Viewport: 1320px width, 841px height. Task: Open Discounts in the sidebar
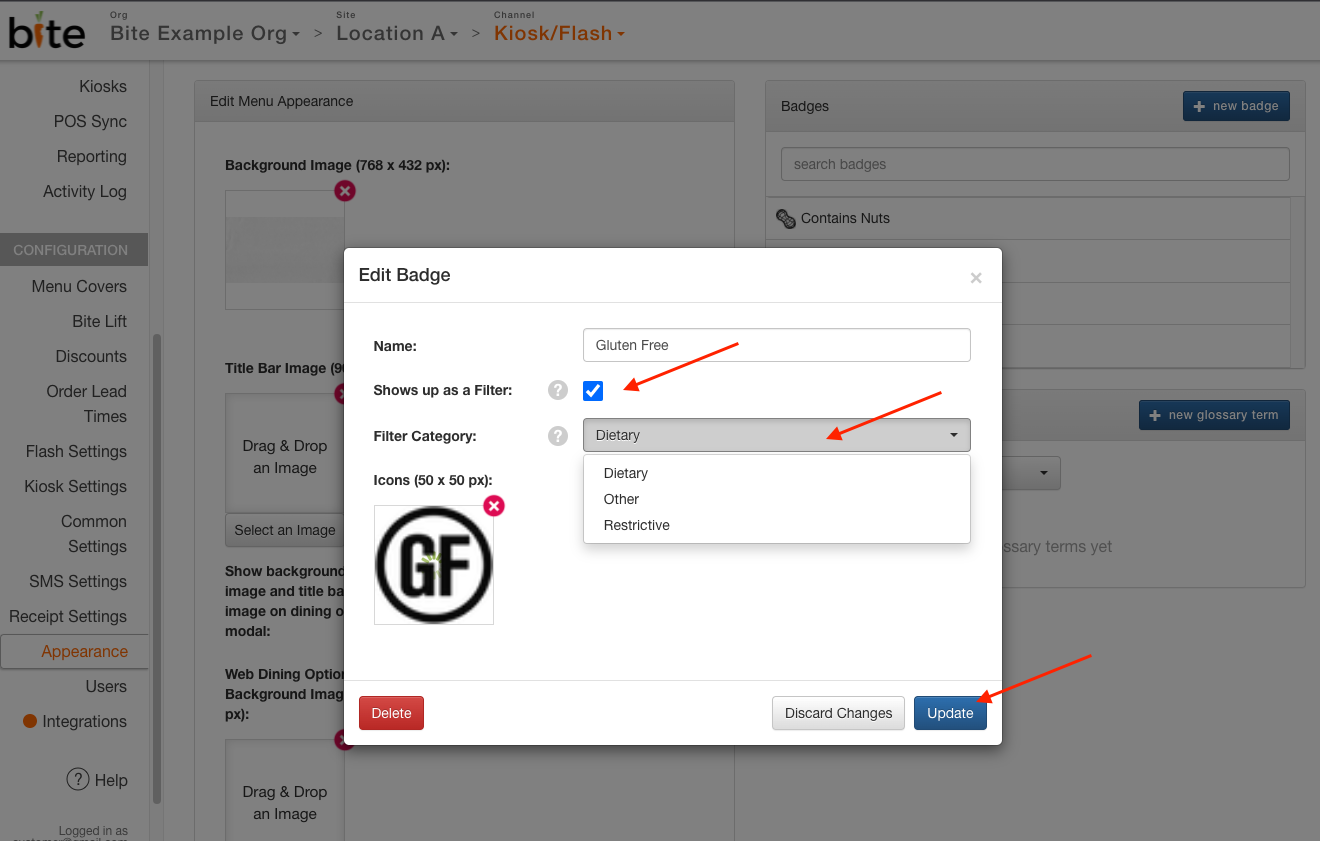[91, 356]
